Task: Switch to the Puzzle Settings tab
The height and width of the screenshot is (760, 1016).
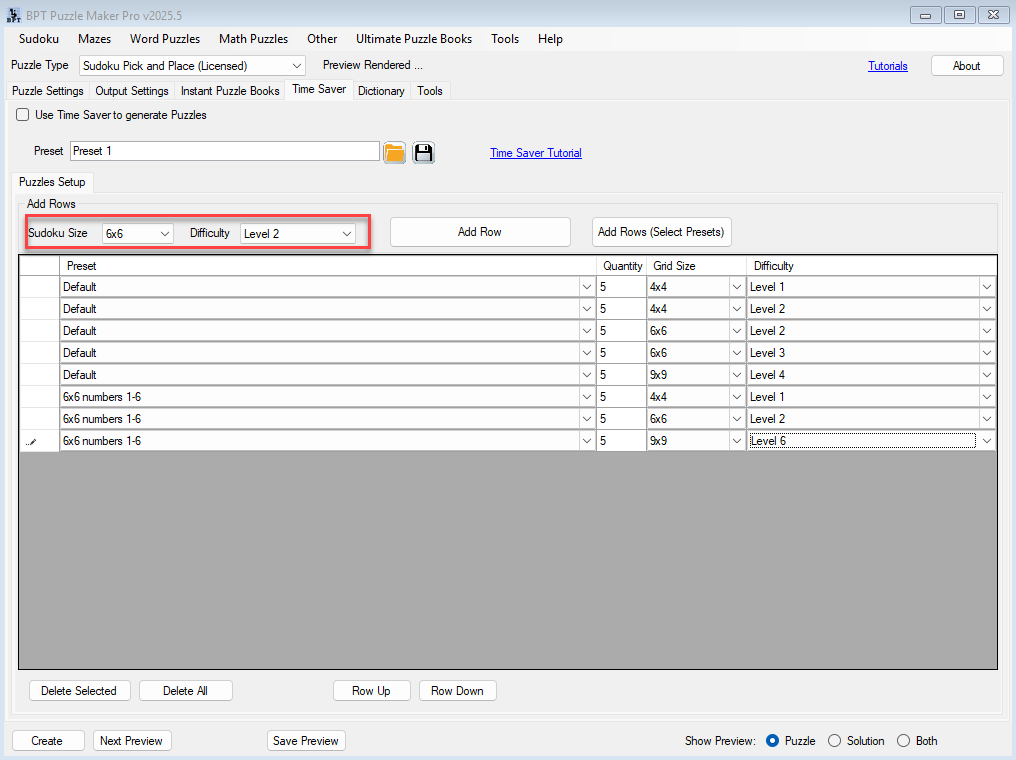Action: coord(48,91)
